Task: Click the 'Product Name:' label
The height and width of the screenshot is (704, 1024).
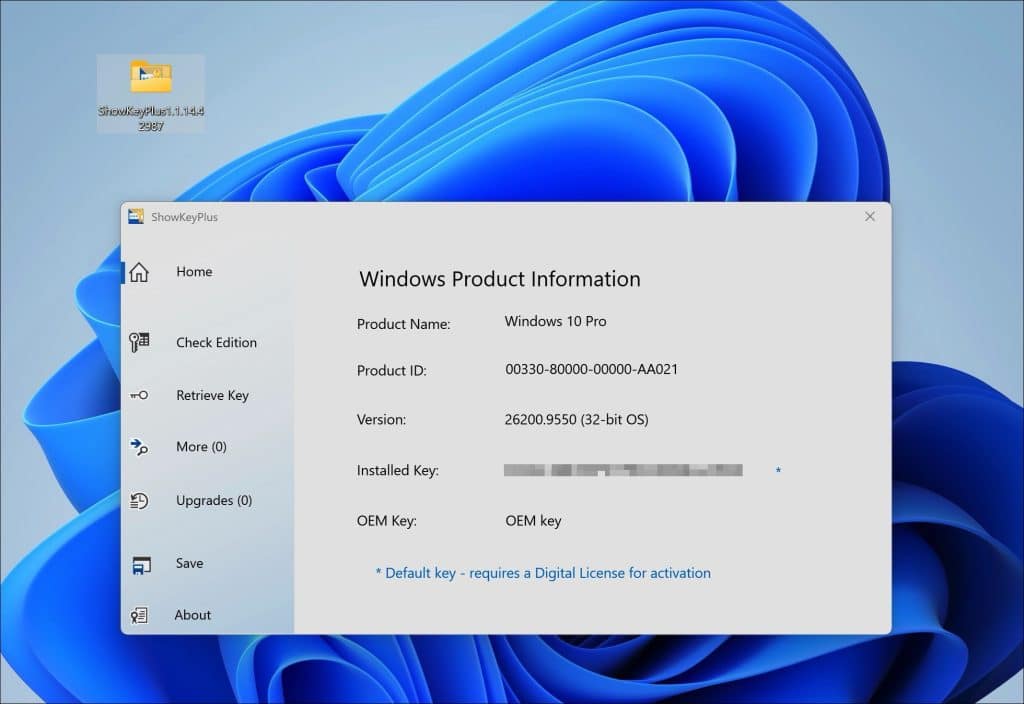Action: click(404, 324)
